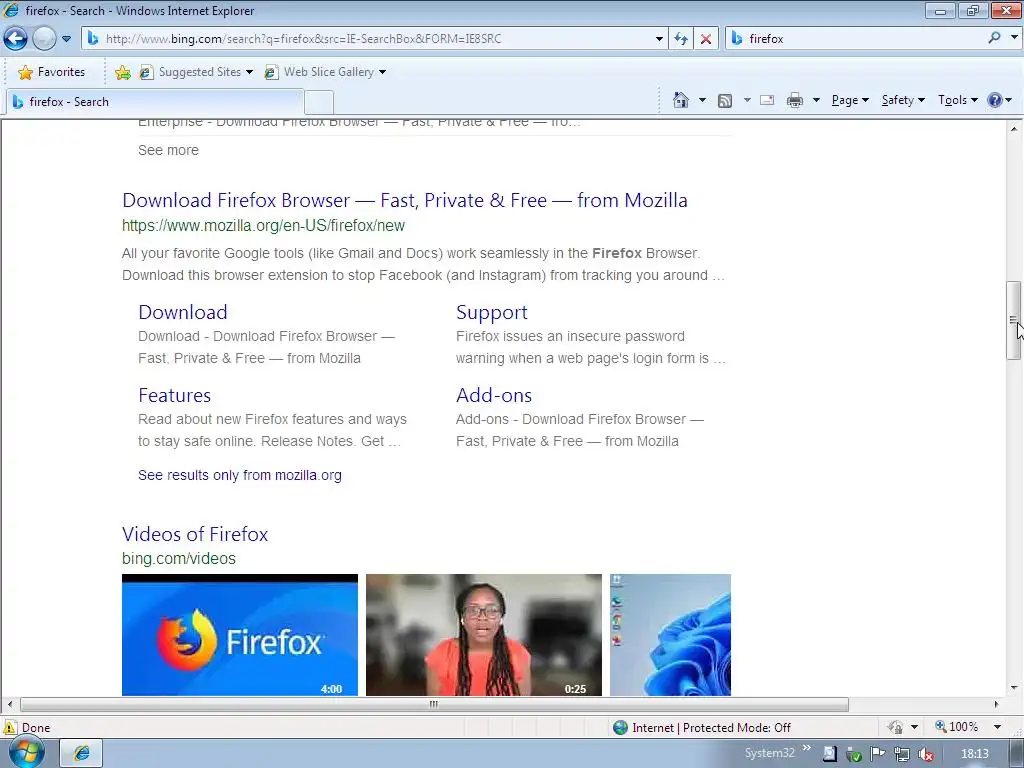Expand the zoom level dropdown arrow
This screenshot has width=1024, height=768.
pos(997,727)
